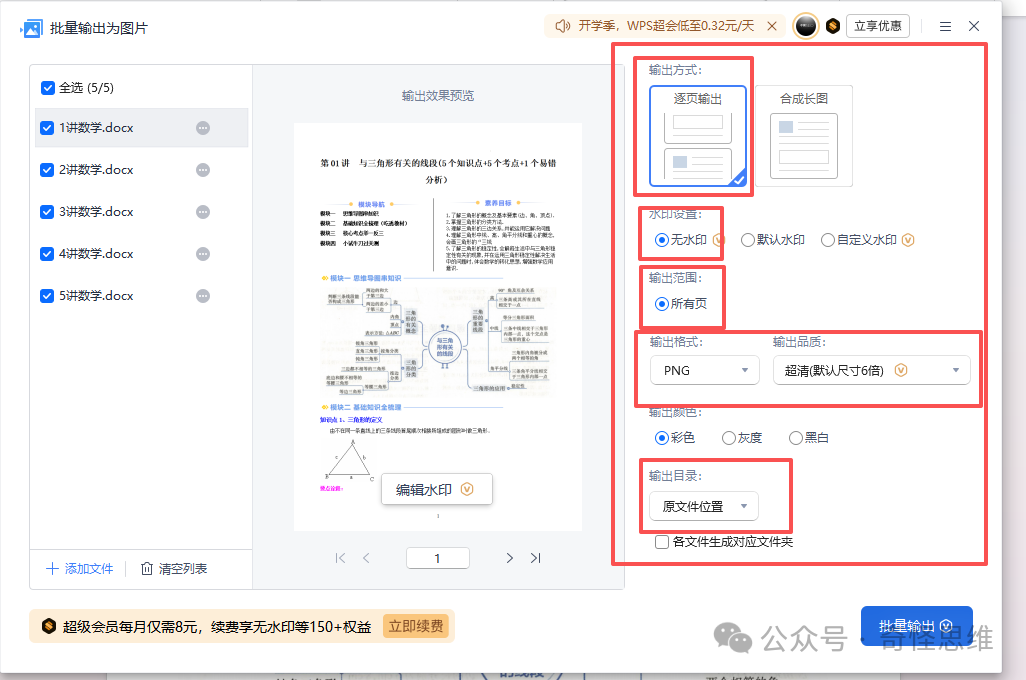Jump to the last preview page
Viewport: 1026px width, 680px height.
[535, 558]
